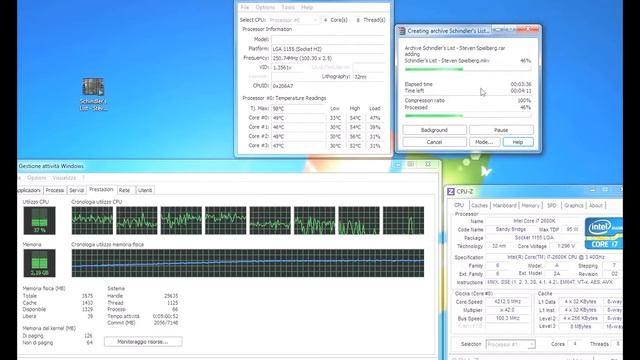Switch to Mainboard tab in CPU-Z
Viewport: 640px width, 360px height.
[504, 206]
